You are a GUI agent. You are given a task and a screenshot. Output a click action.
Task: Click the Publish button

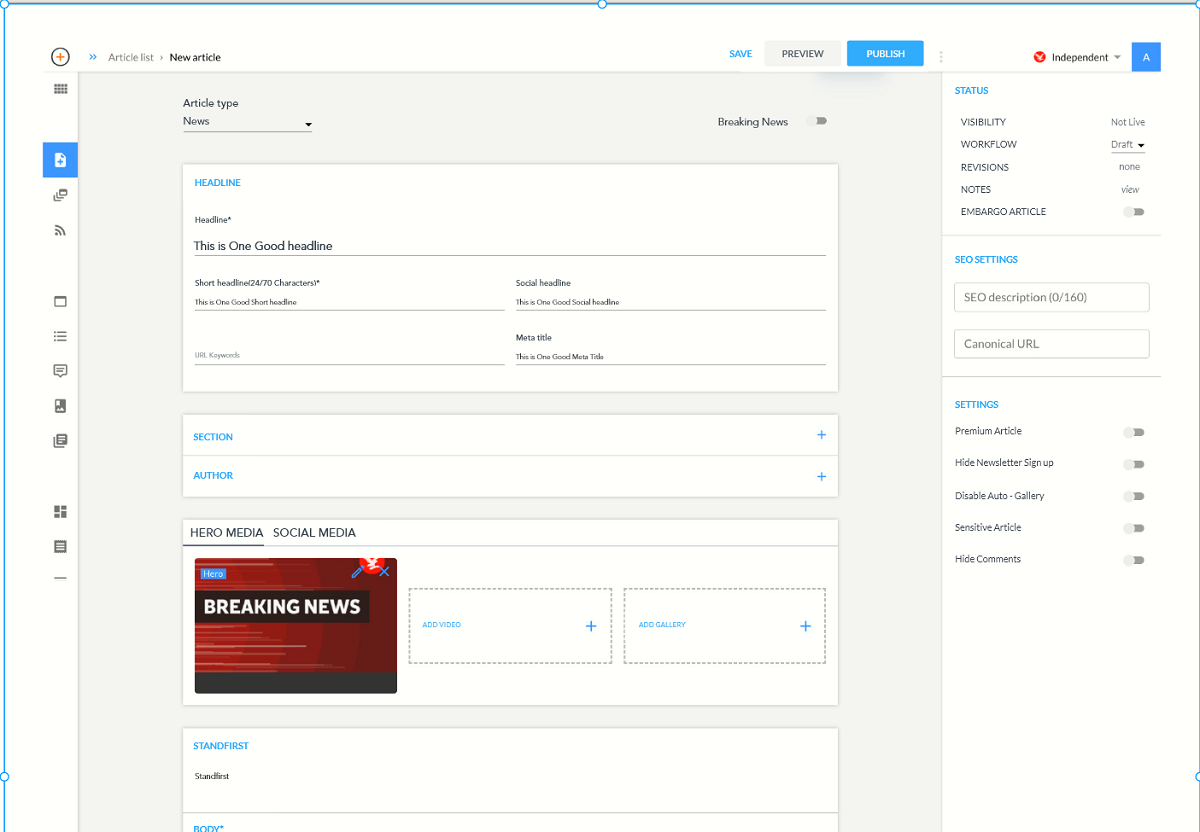pos(885,54)
